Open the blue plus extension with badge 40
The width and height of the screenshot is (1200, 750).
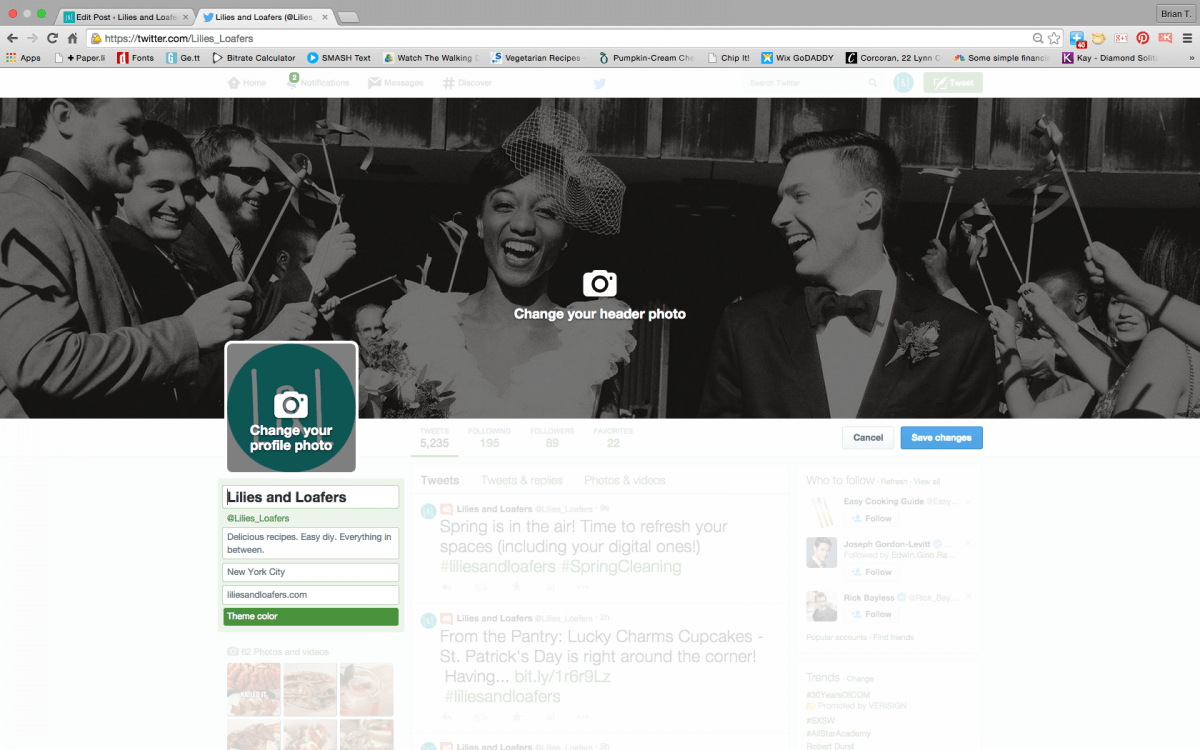(x=1077, y=38)
